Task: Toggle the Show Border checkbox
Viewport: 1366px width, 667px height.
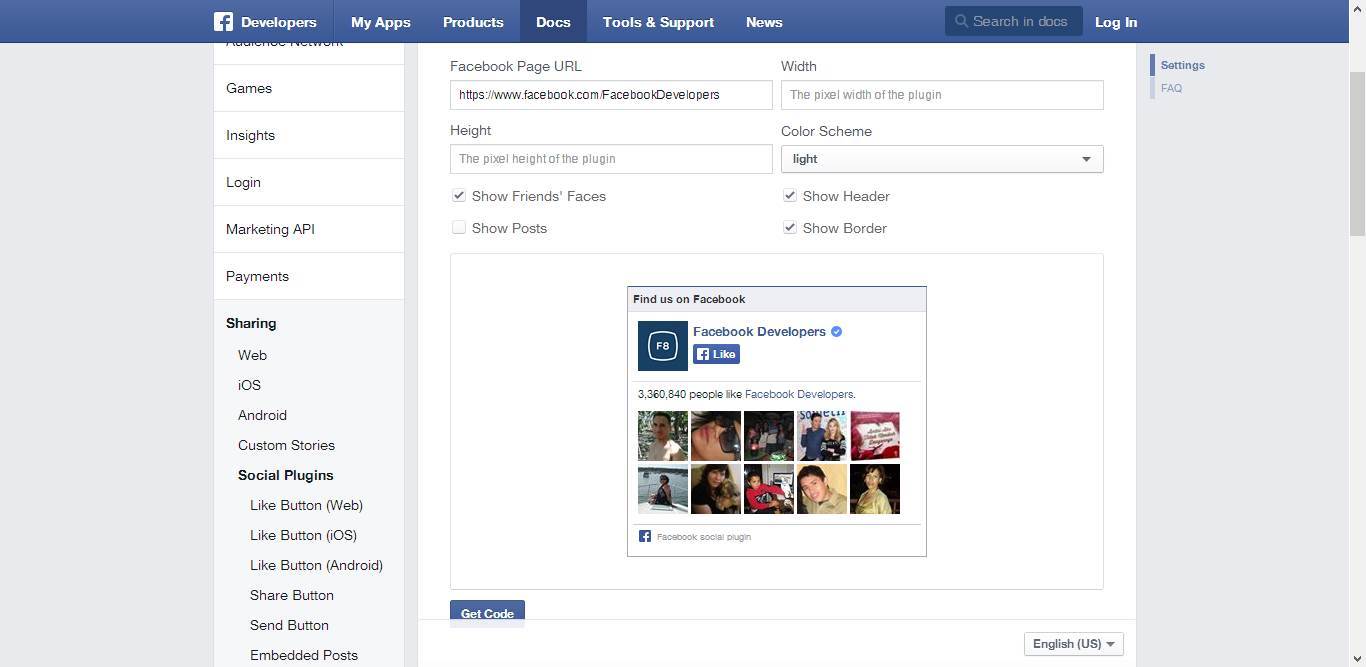Action: (x=790, y=228)
